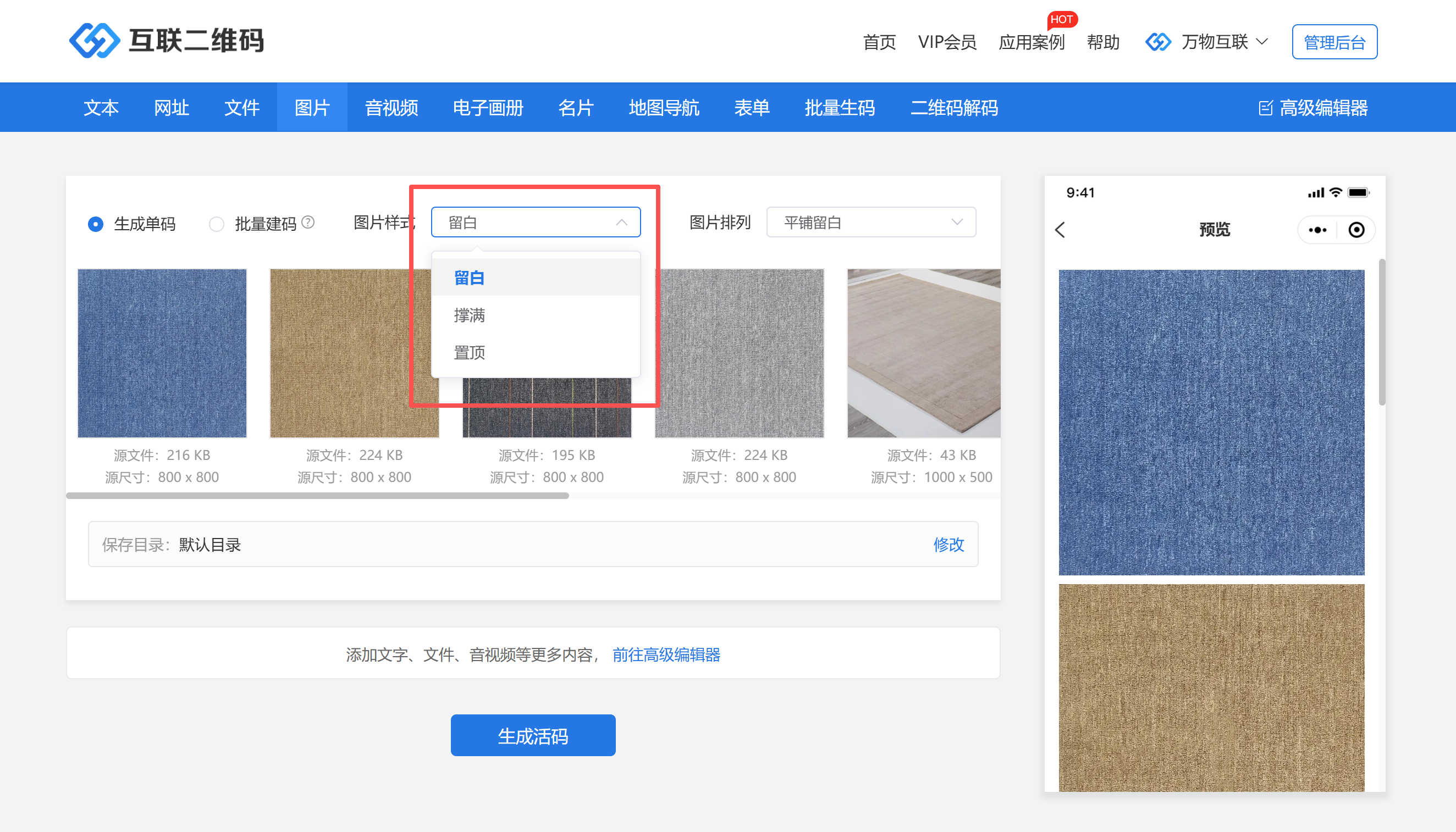Select the 生成单码 radio button

[96, 224]
